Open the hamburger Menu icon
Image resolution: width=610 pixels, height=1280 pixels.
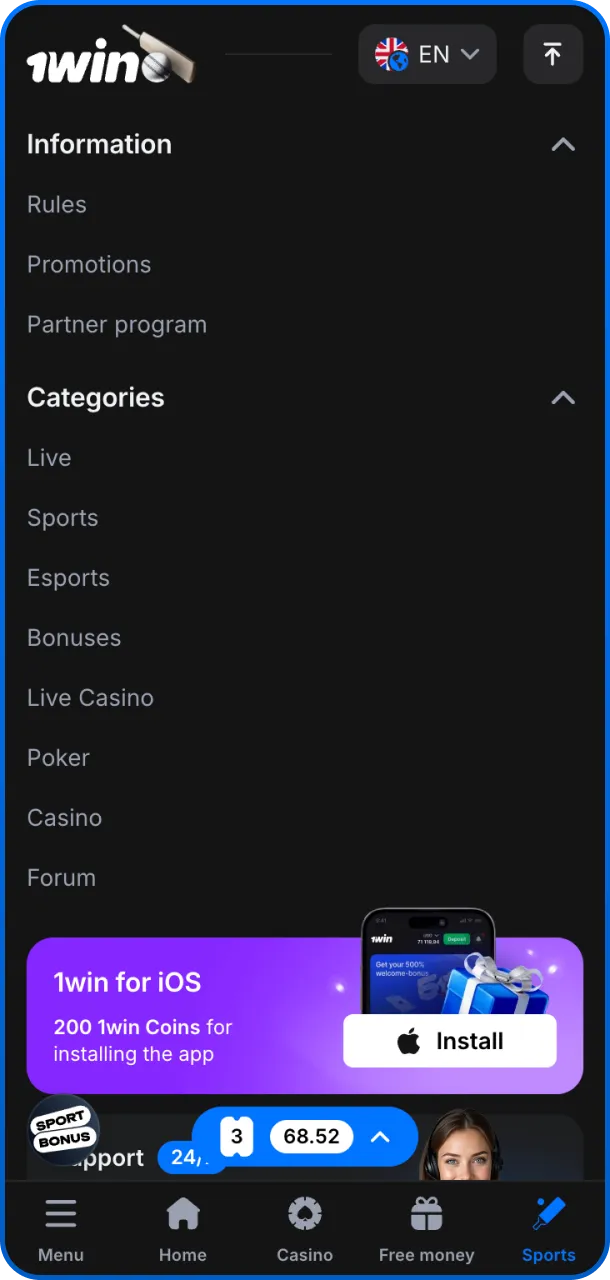tap(61, 1214)
